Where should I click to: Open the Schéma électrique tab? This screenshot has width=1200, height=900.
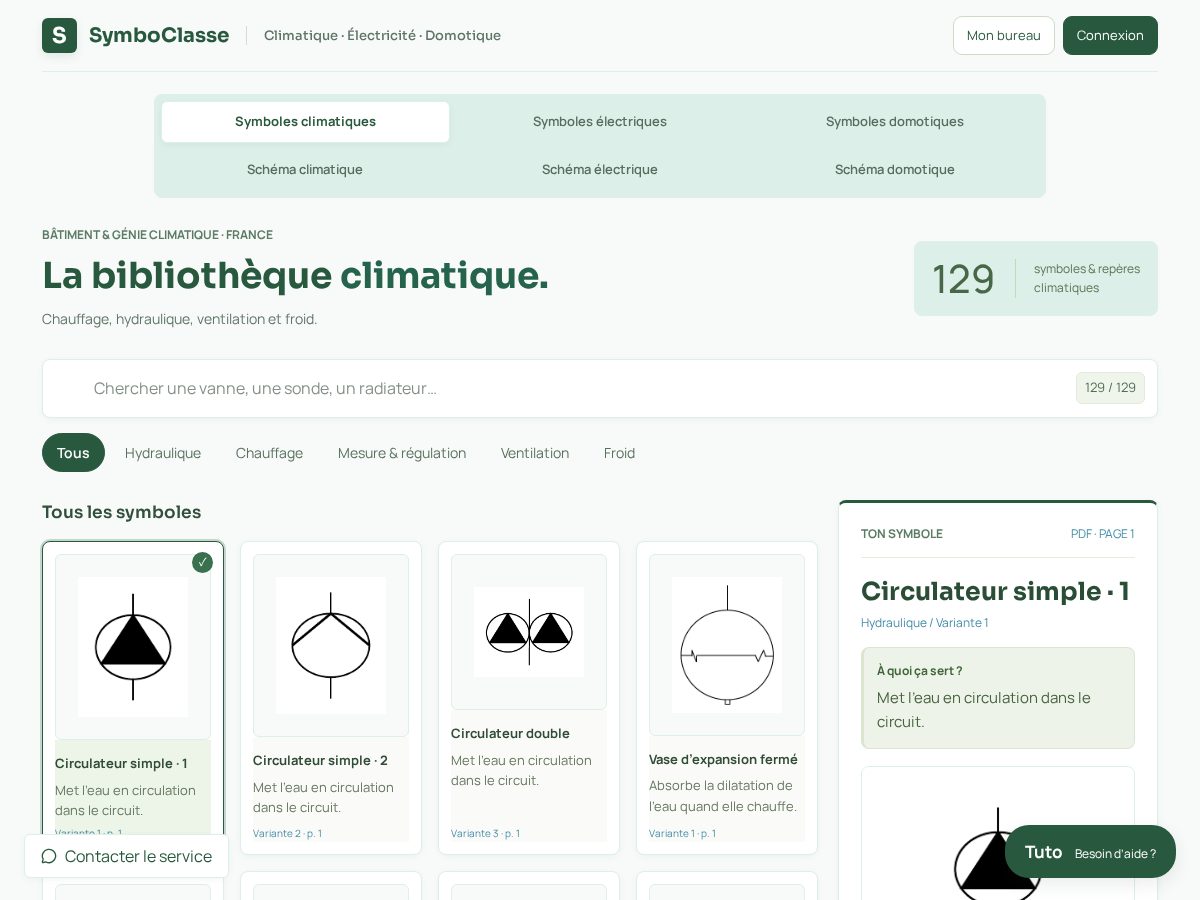(600, 170)
